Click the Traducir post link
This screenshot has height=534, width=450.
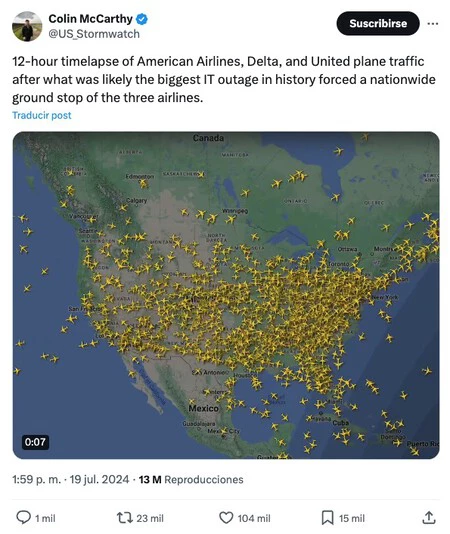pyautogui.click(x=42, y=115)
